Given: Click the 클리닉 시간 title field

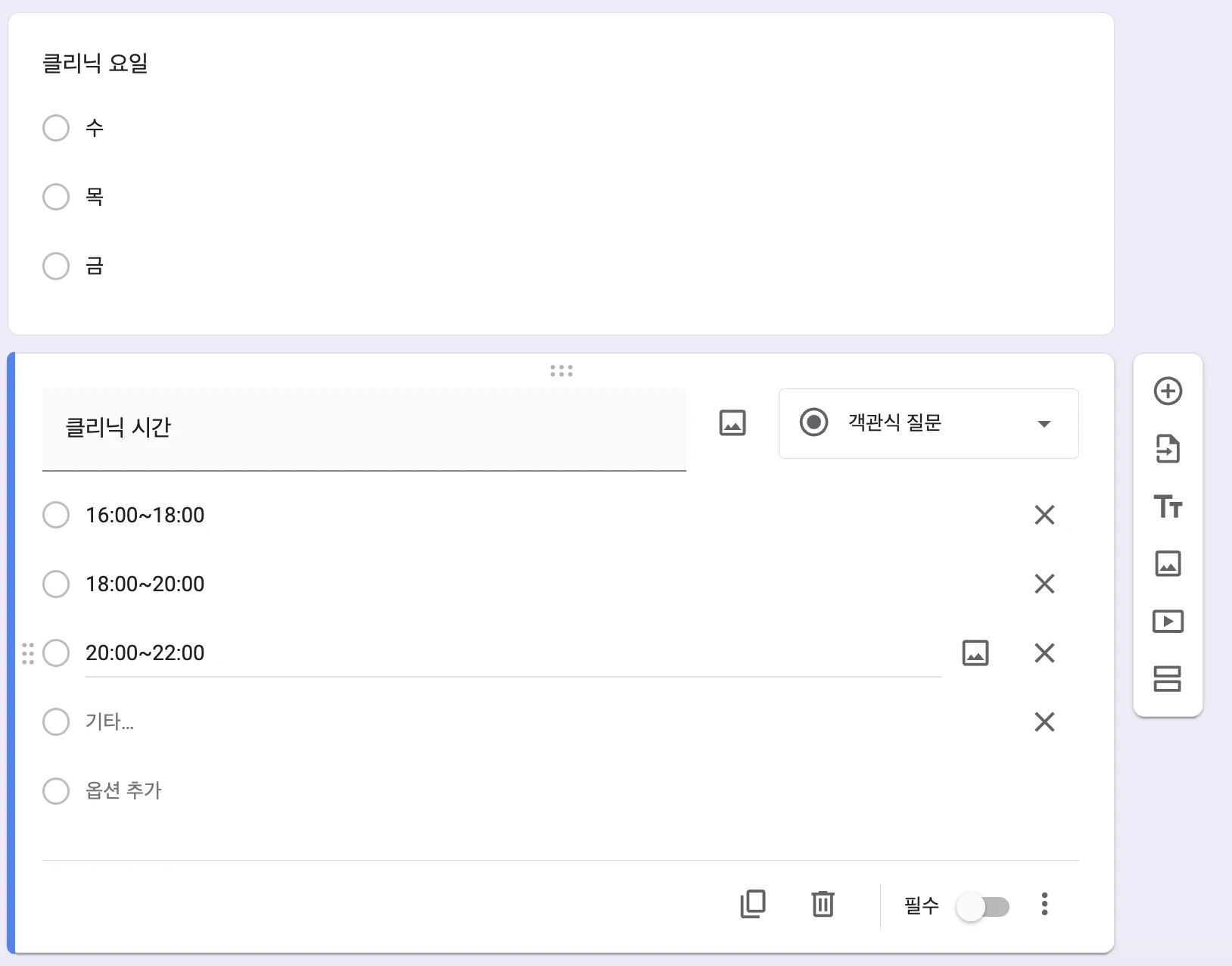Looking at the screenshot, I should tap(363, 428).
